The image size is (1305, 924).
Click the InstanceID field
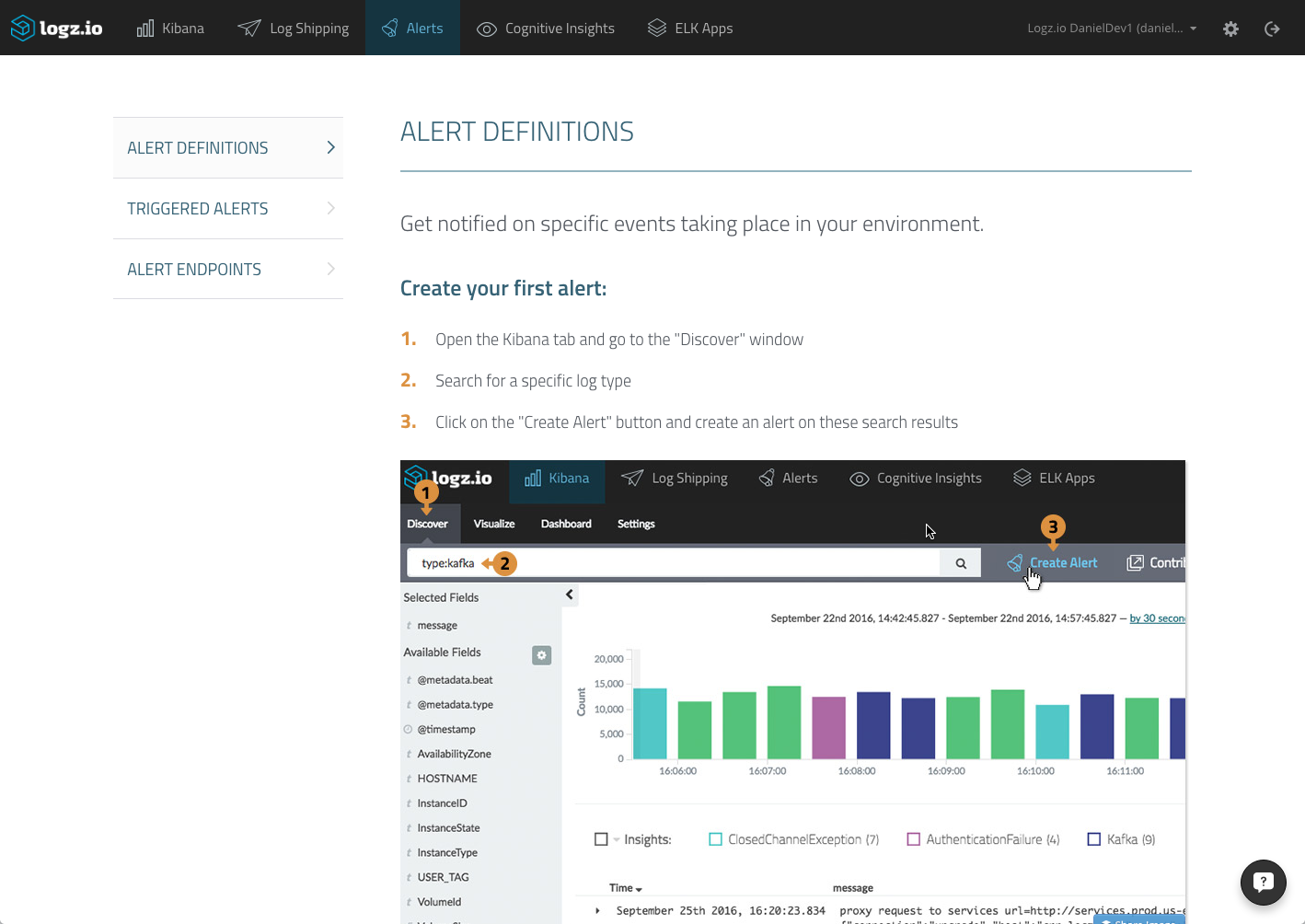442,803
